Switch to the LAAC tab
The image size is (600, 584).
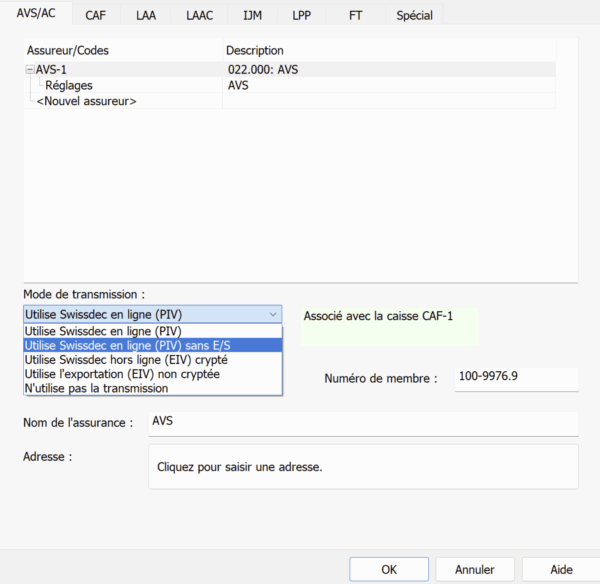pos(199,15)
